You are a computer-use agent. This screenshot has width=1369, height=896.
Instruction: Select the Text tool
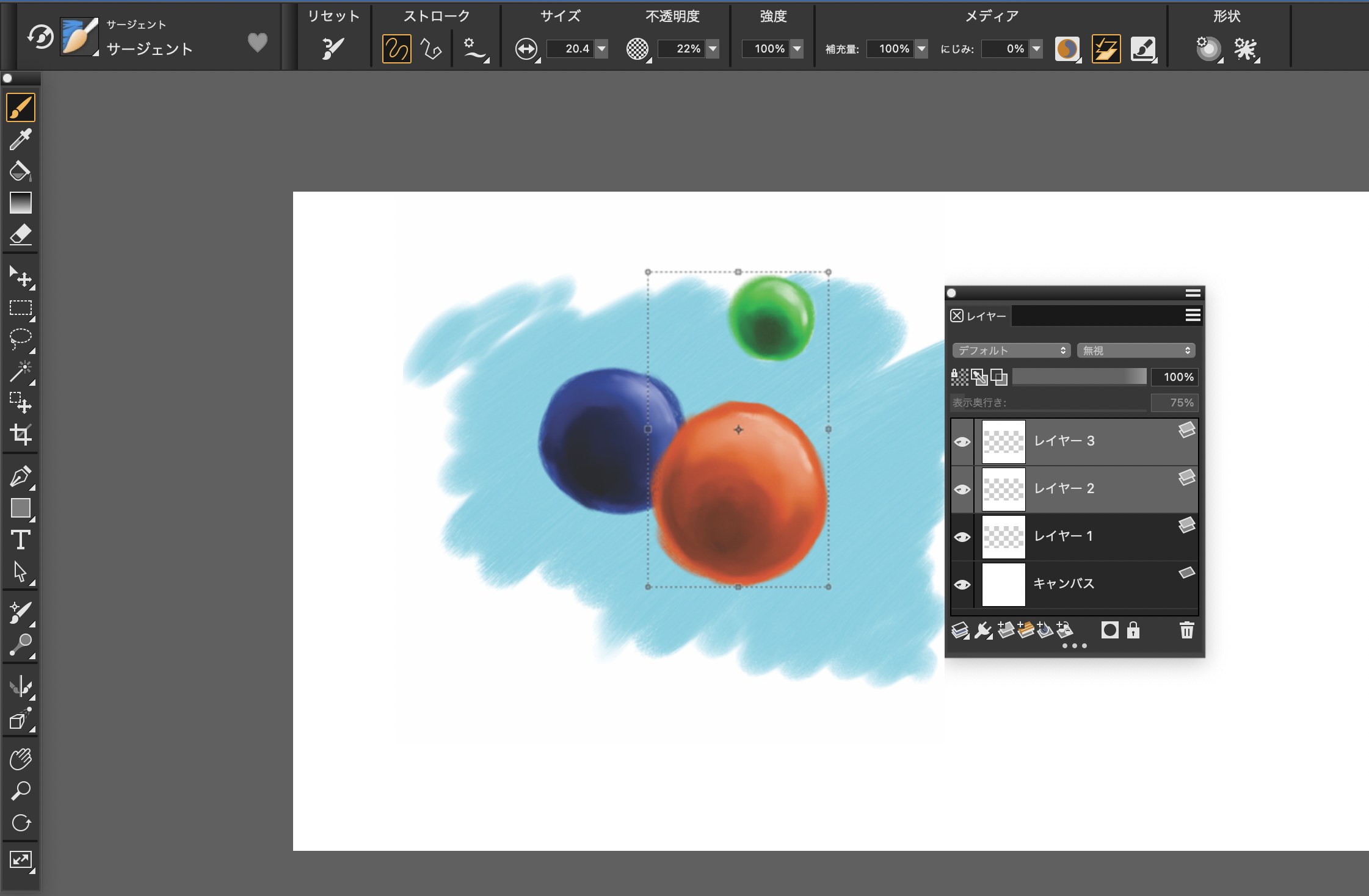(20, 540)
